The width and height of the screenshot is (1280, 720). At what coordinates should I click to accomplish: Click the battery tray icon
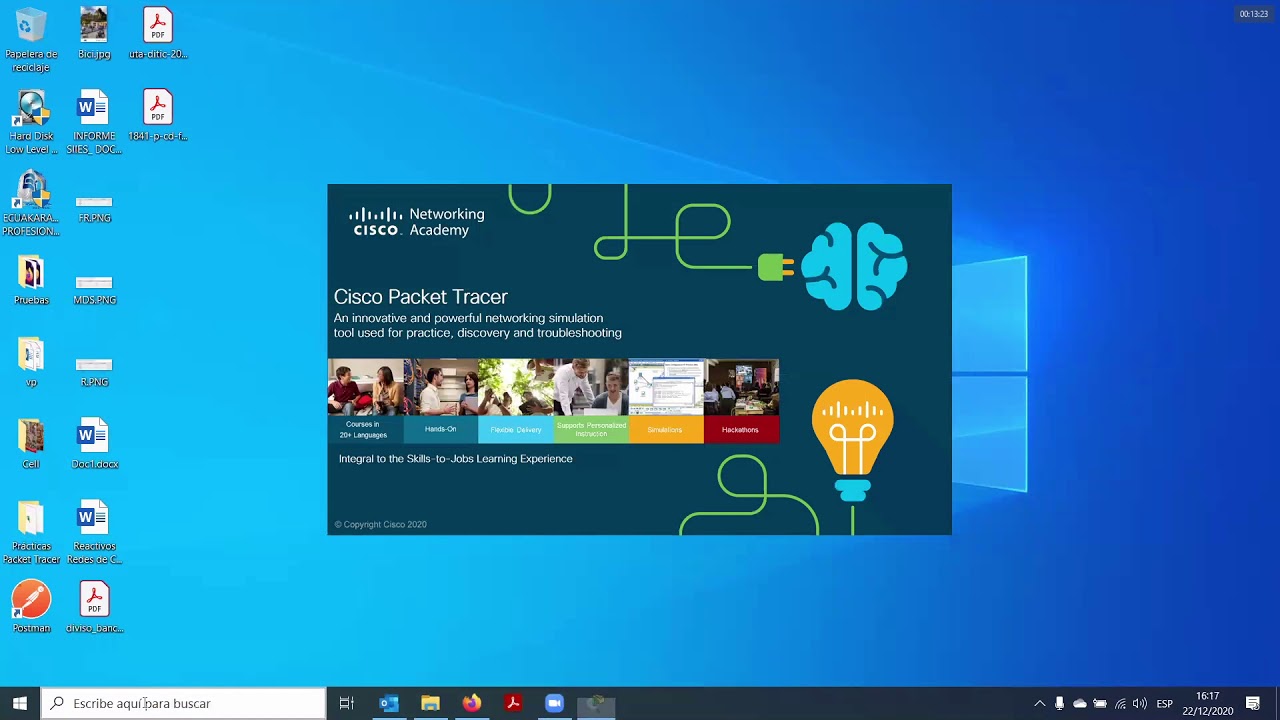(1100, 704)
